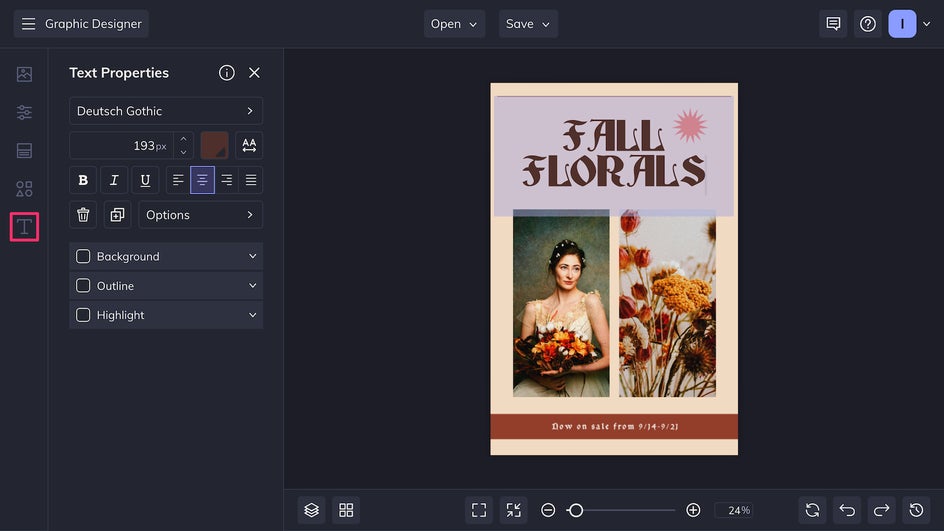Toggle bold formatting
This screenshot has width=944, height=531.
(83, 180)
